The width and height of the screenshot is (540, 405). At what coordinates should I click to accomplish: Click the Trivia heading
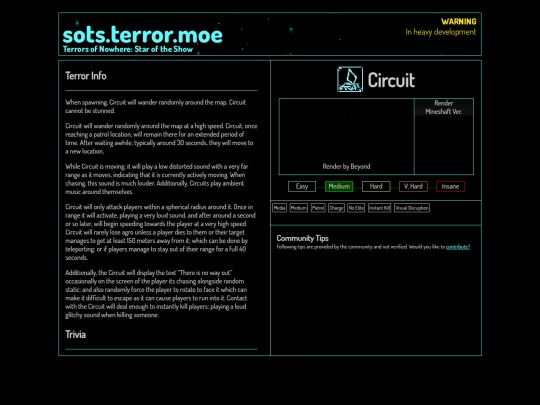click(75, 334)
